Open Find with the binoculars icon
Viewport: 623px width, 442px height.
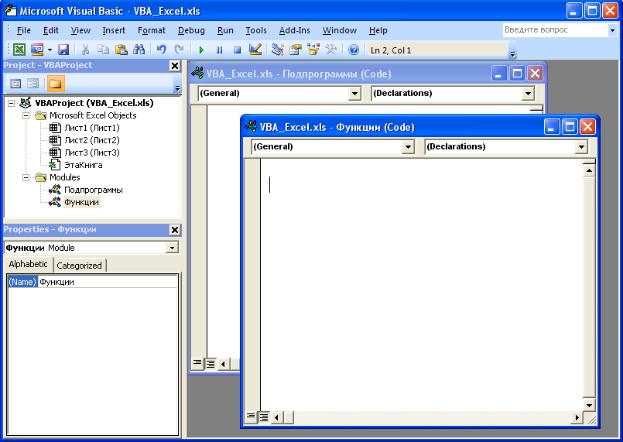pyautogui.click(x=139, y=50)
